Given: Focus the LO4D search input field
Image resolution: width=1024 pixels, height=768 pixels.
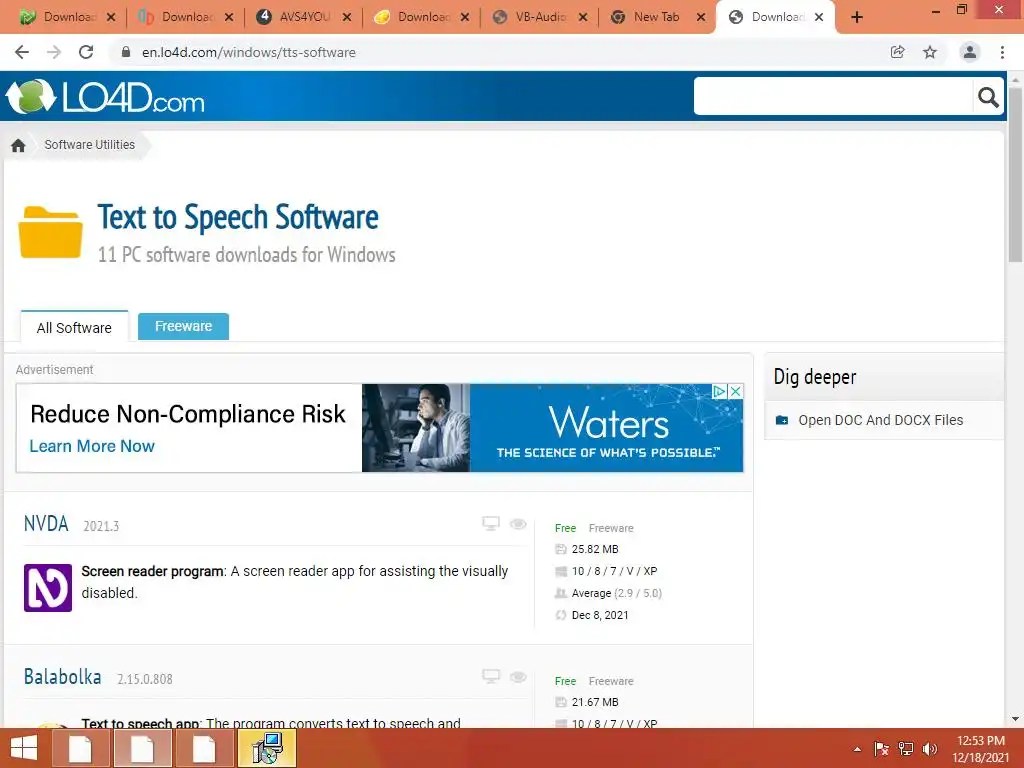Looking at the screenshot, I should 833,97.
